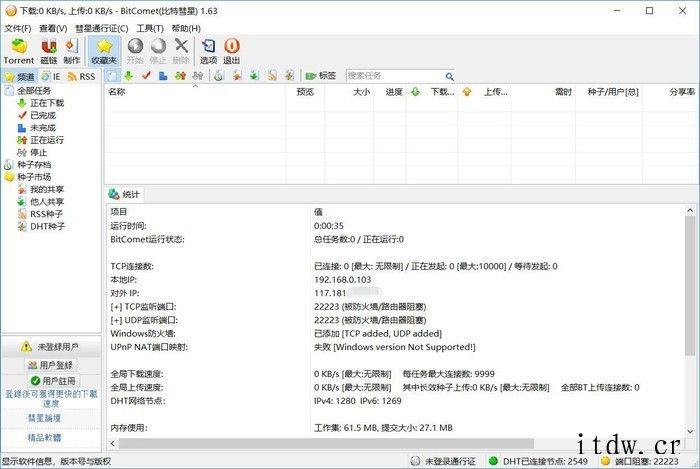Toggle the 收藏夹 favorites panel
The width and height of the screenshot is (700, 469).
coord(104,51)
